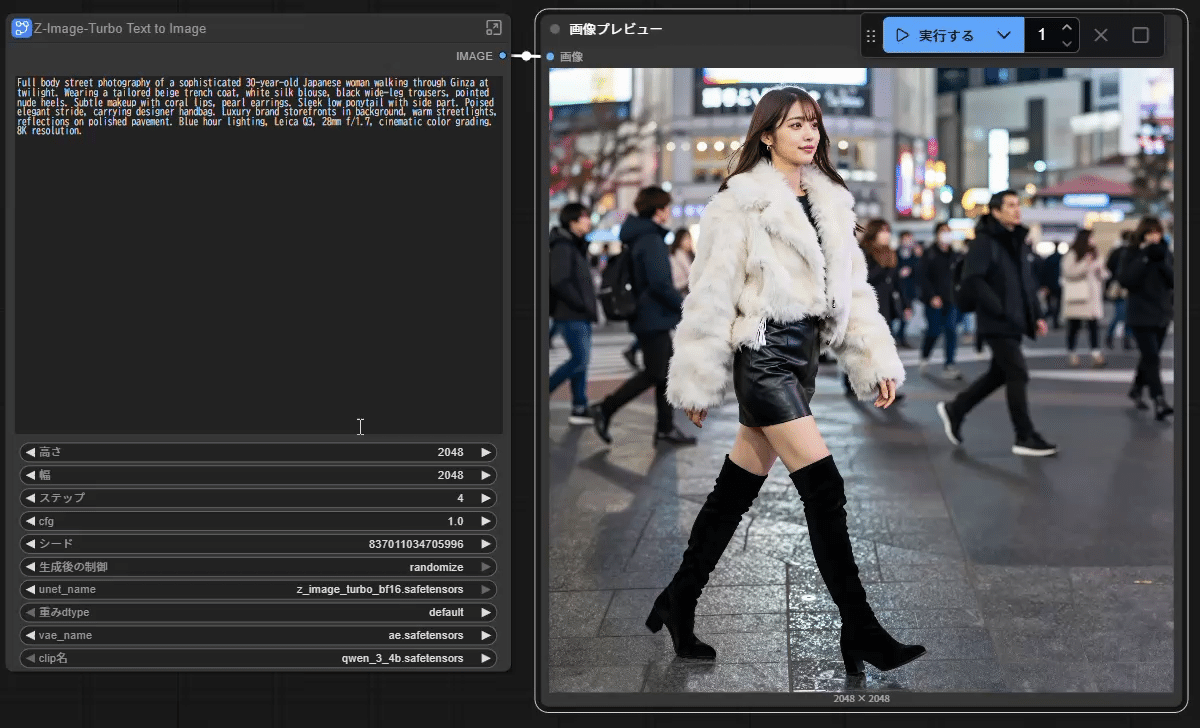Click the square icon in run toolbar
Screen dimensions: 1200x728
[x=1140, y=35]
